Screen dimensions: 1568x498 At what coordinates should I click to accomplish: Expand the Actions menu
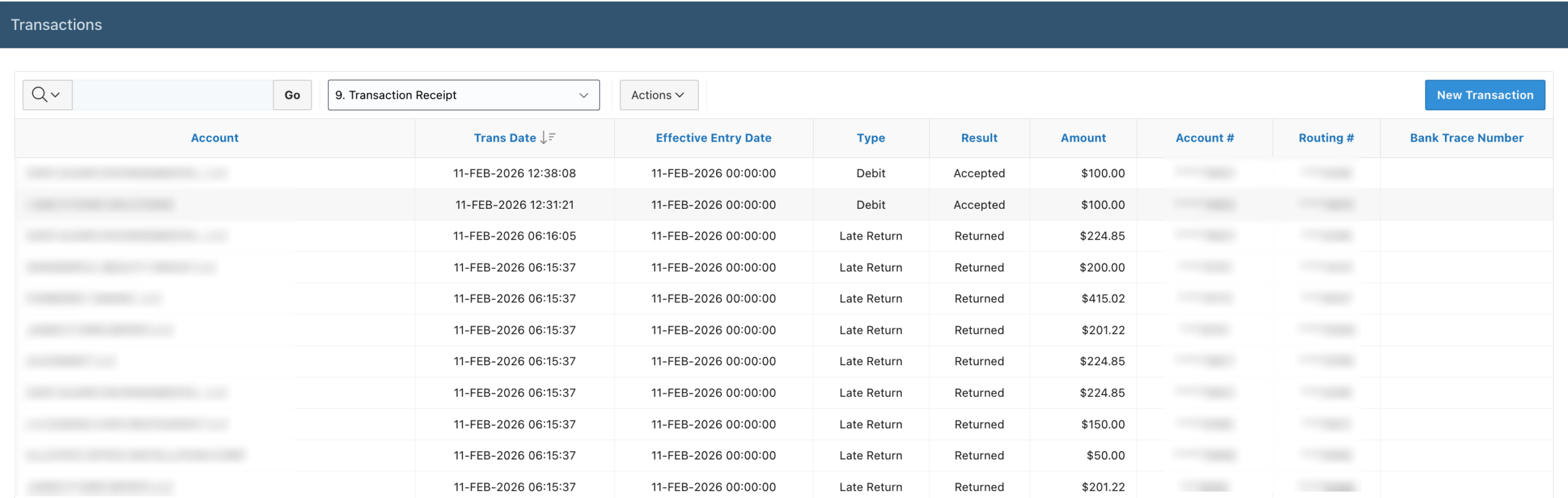pos(658,95)
